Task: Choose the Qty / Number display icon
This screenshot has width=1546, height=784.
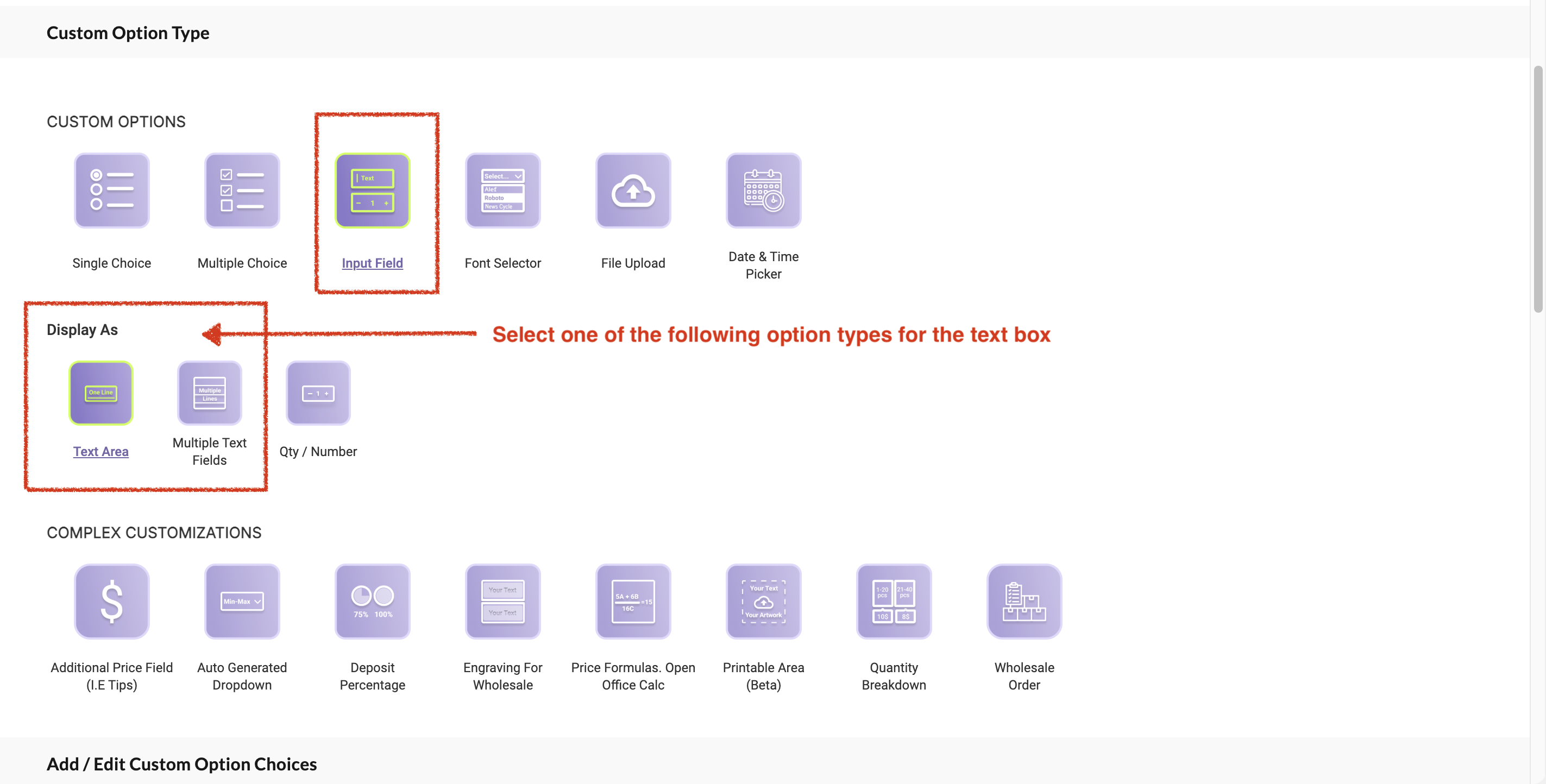Action: pos(318,393)
